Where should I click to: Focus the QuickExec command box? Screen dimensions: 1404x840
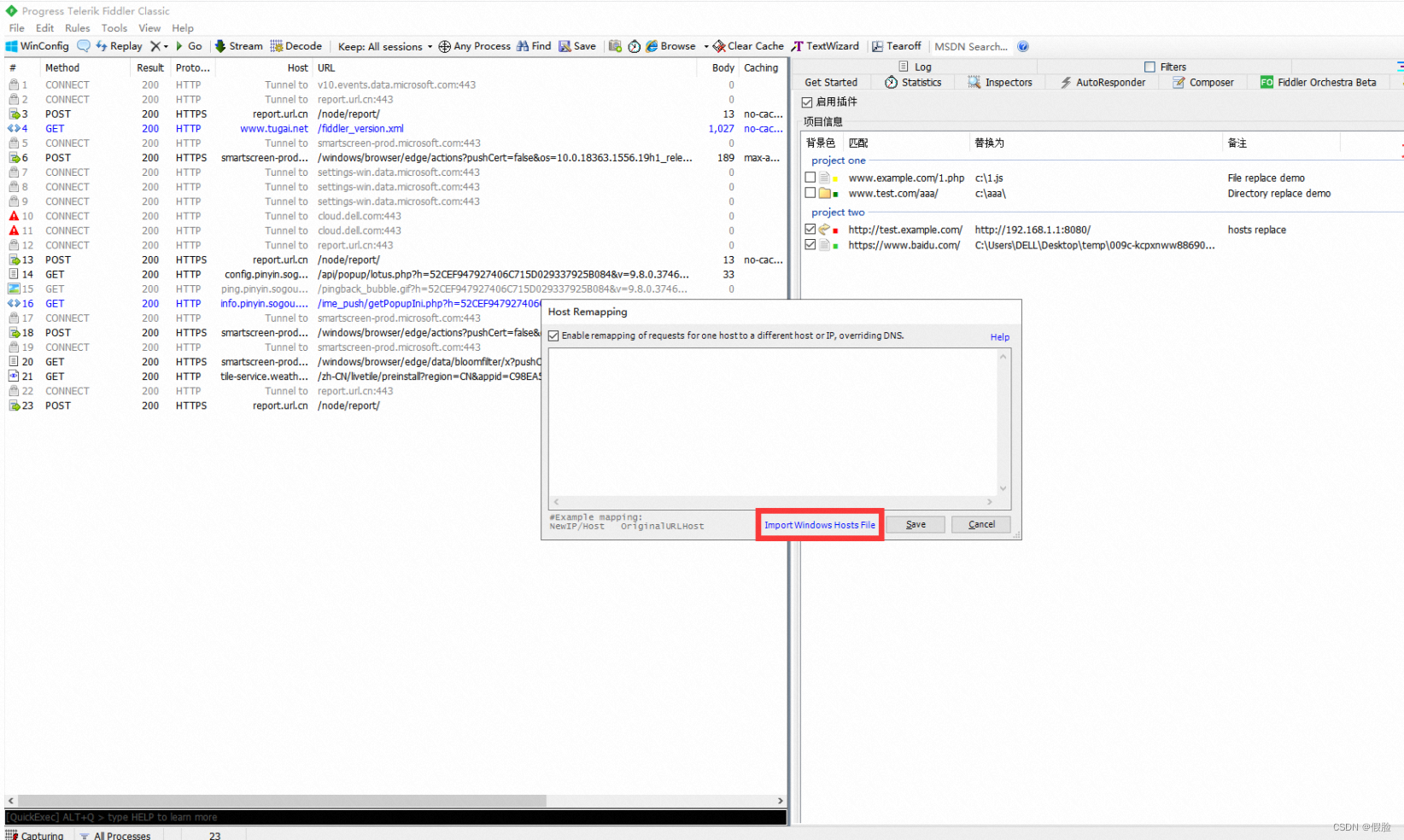pos(395,818)
